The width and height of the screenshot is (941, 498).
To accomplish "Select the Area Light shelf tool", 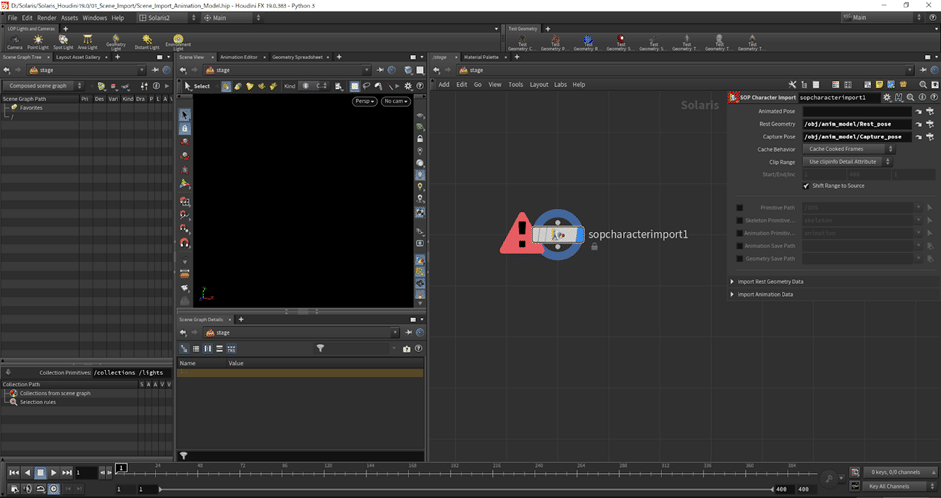I will [x=88, y=41].
